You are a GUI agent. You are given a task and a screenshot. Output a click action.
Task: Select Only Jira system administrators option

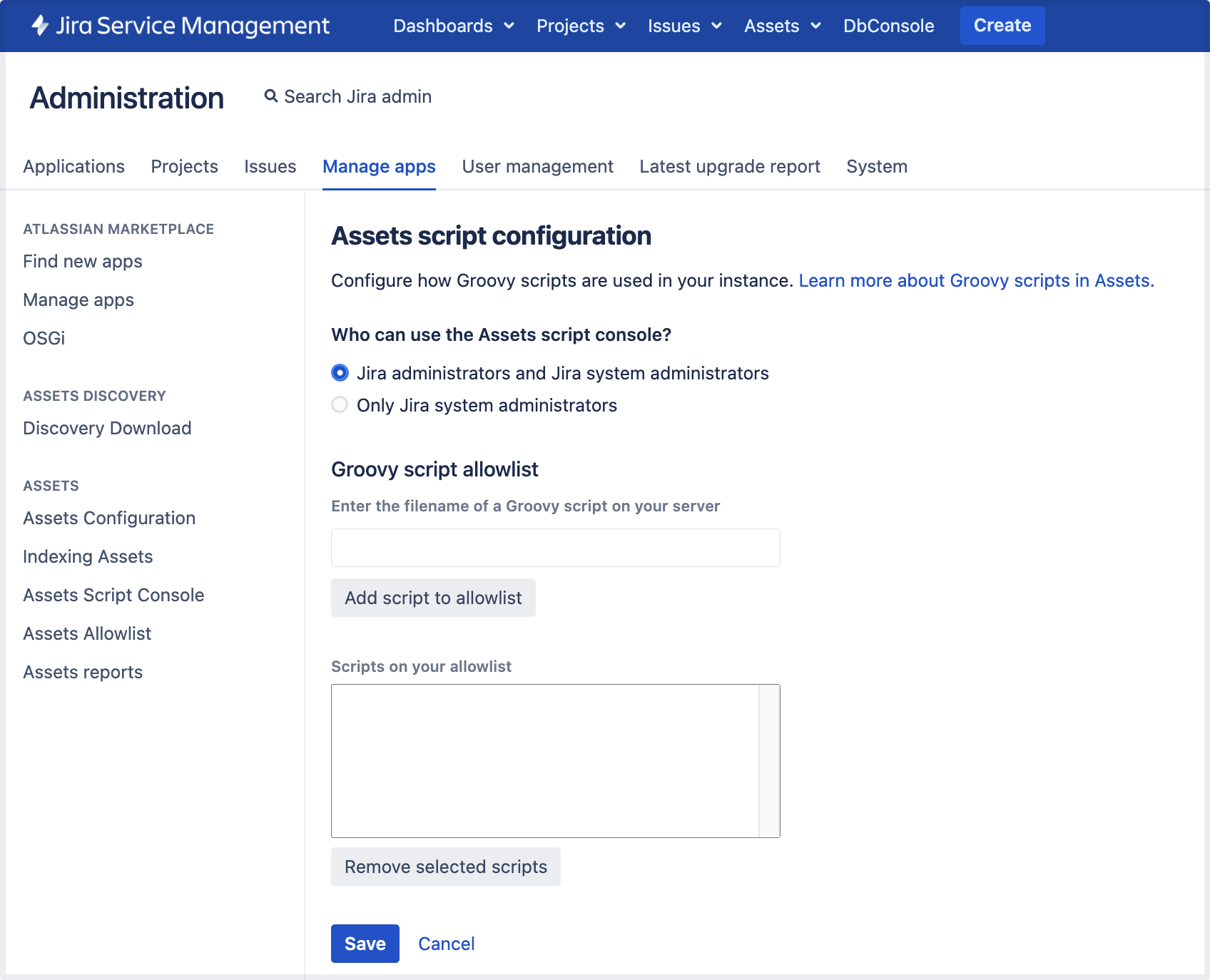point(340,404)
